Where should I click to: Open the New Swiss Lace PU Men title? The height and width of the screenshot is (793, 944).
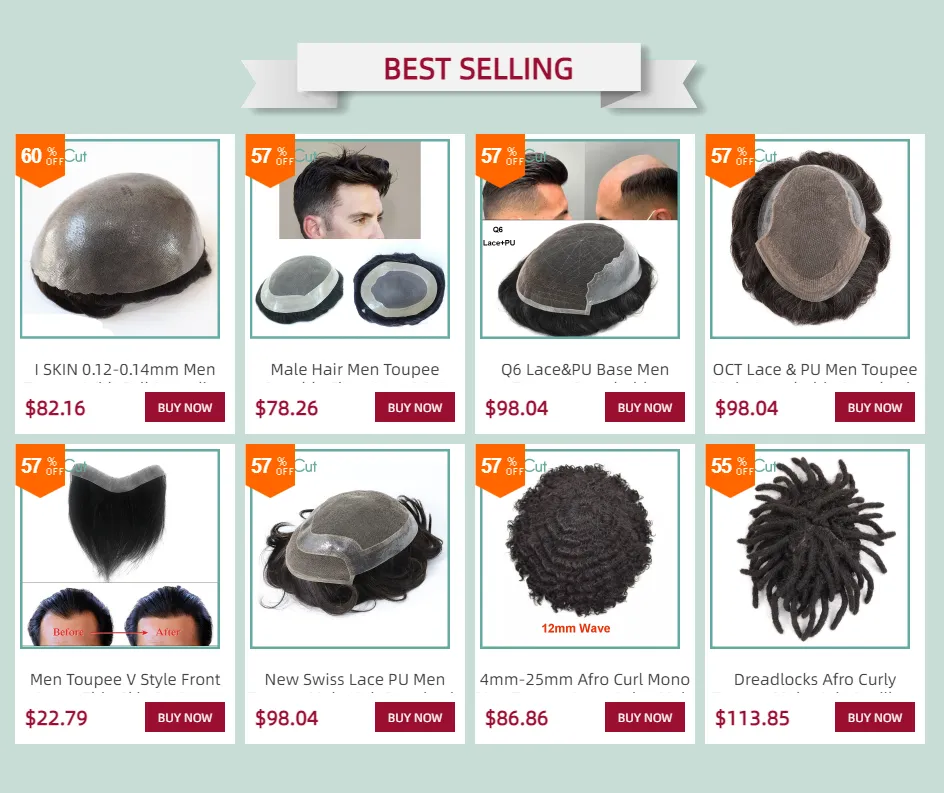(x=355, y=679)
